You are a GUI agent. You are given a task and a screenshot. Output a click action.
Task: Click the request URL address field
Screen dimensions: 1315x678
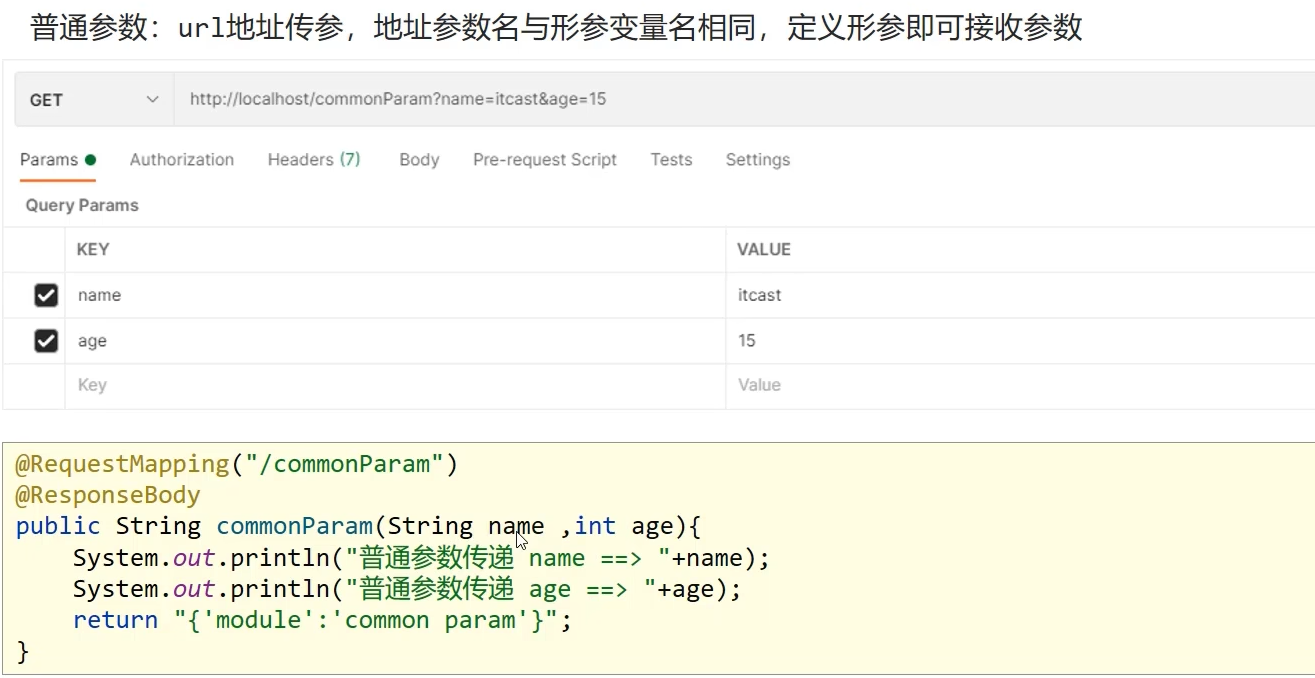coord(700,100)
